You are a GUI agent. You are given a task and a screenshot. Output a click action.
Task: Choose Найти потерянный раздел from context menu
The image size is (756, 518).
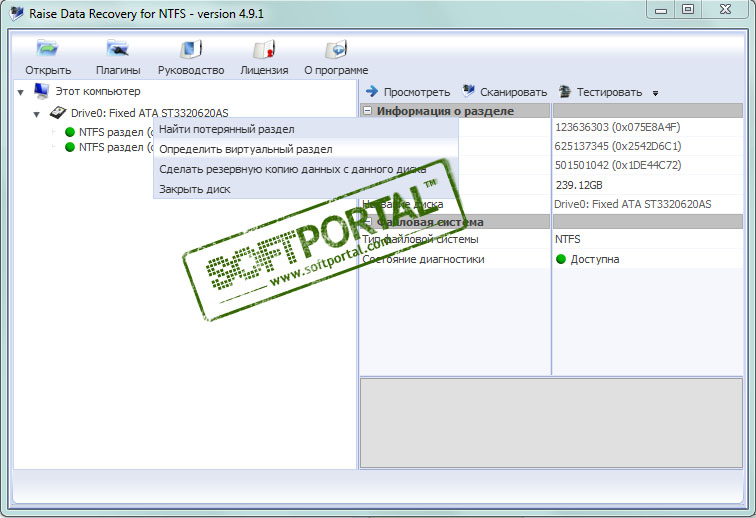pos(306,129)
